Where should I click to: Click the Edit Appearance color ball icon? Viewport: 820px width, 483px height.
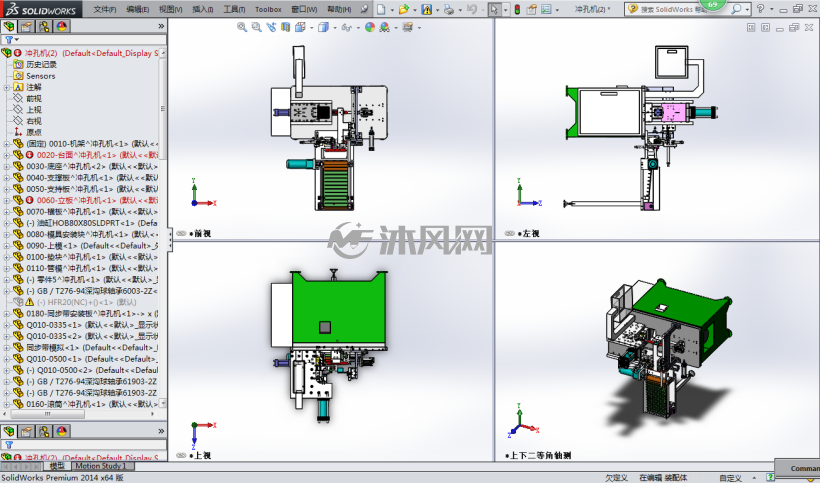tap(370, 27)
